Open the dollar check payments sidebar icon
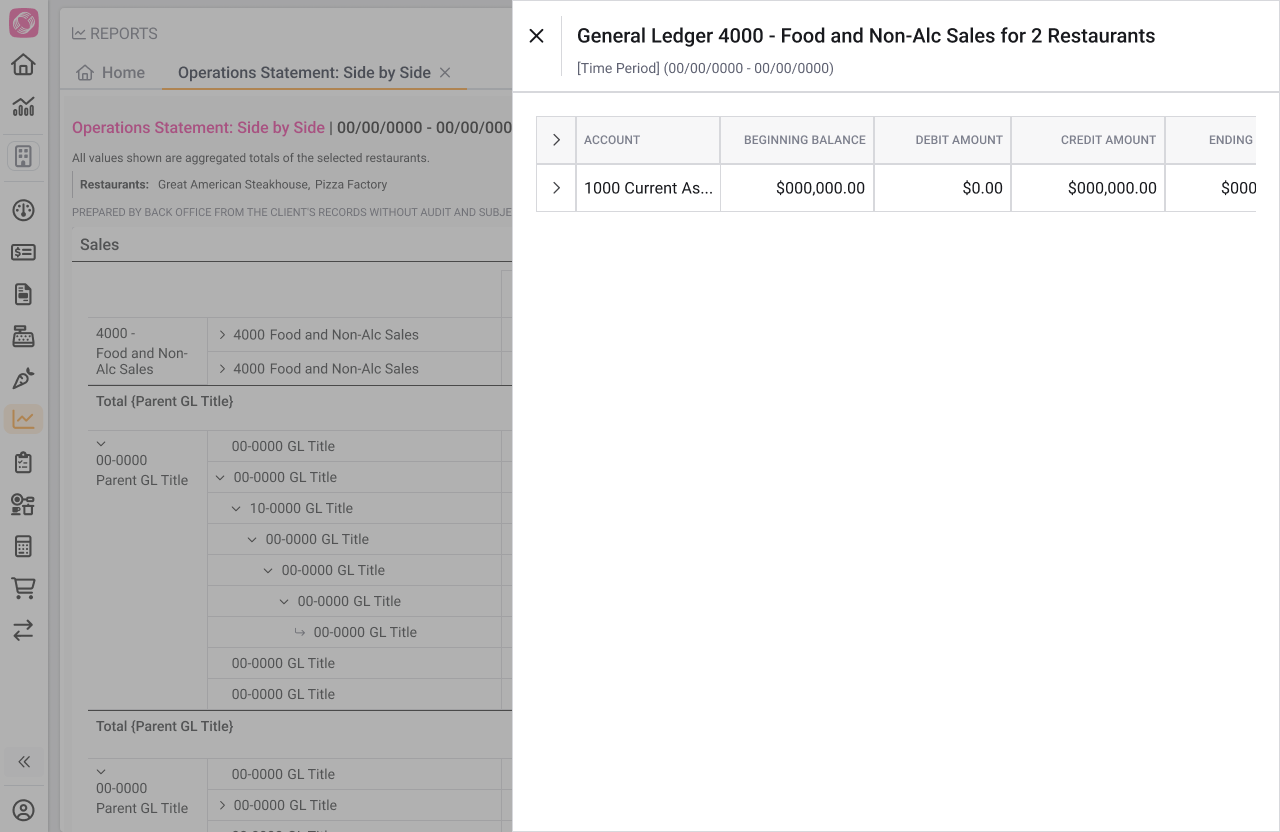Viewport: 1280px width, 832px height. pos(23,252)
